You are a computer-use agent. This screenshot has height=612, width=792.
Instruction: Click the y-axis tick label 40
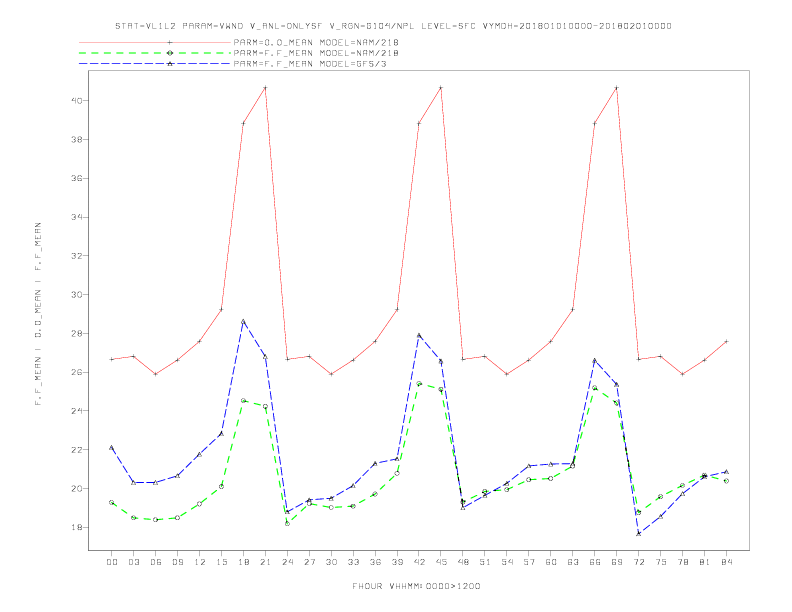tap(77, 100)
